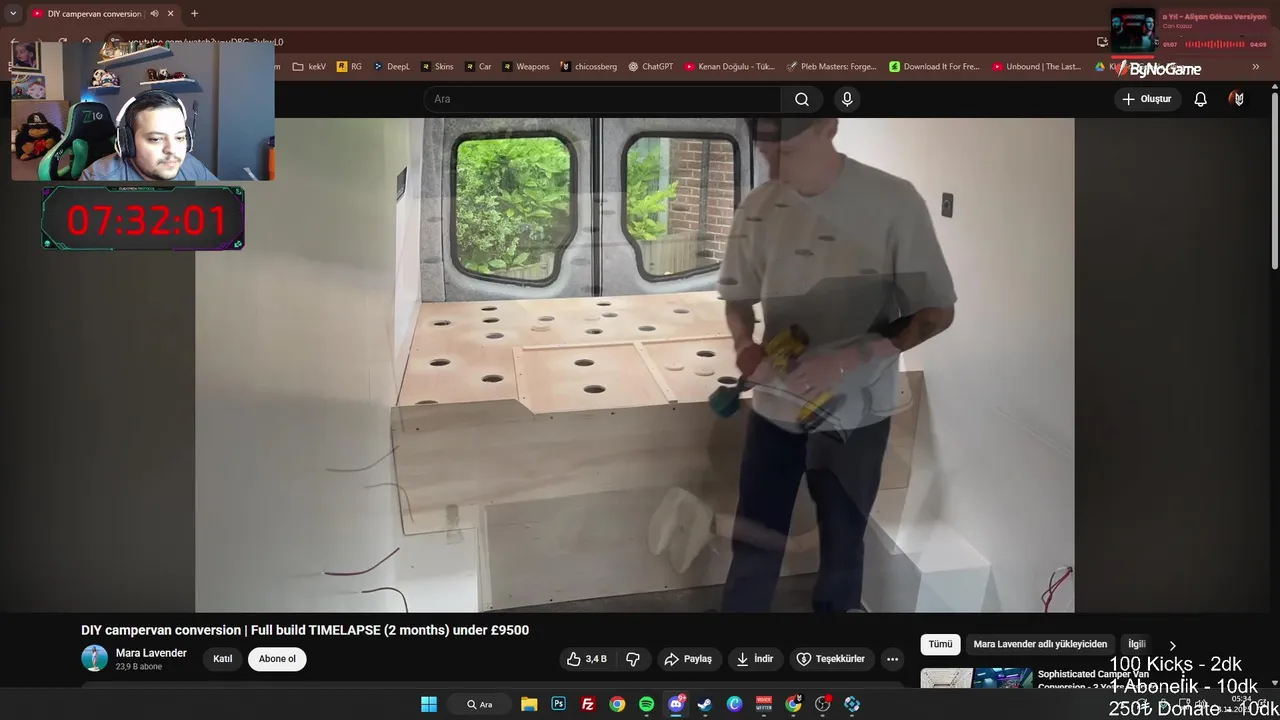Open the Windows Start menu
The width and height of the screenshot is (1280, 720).
(x=429, y=704)
